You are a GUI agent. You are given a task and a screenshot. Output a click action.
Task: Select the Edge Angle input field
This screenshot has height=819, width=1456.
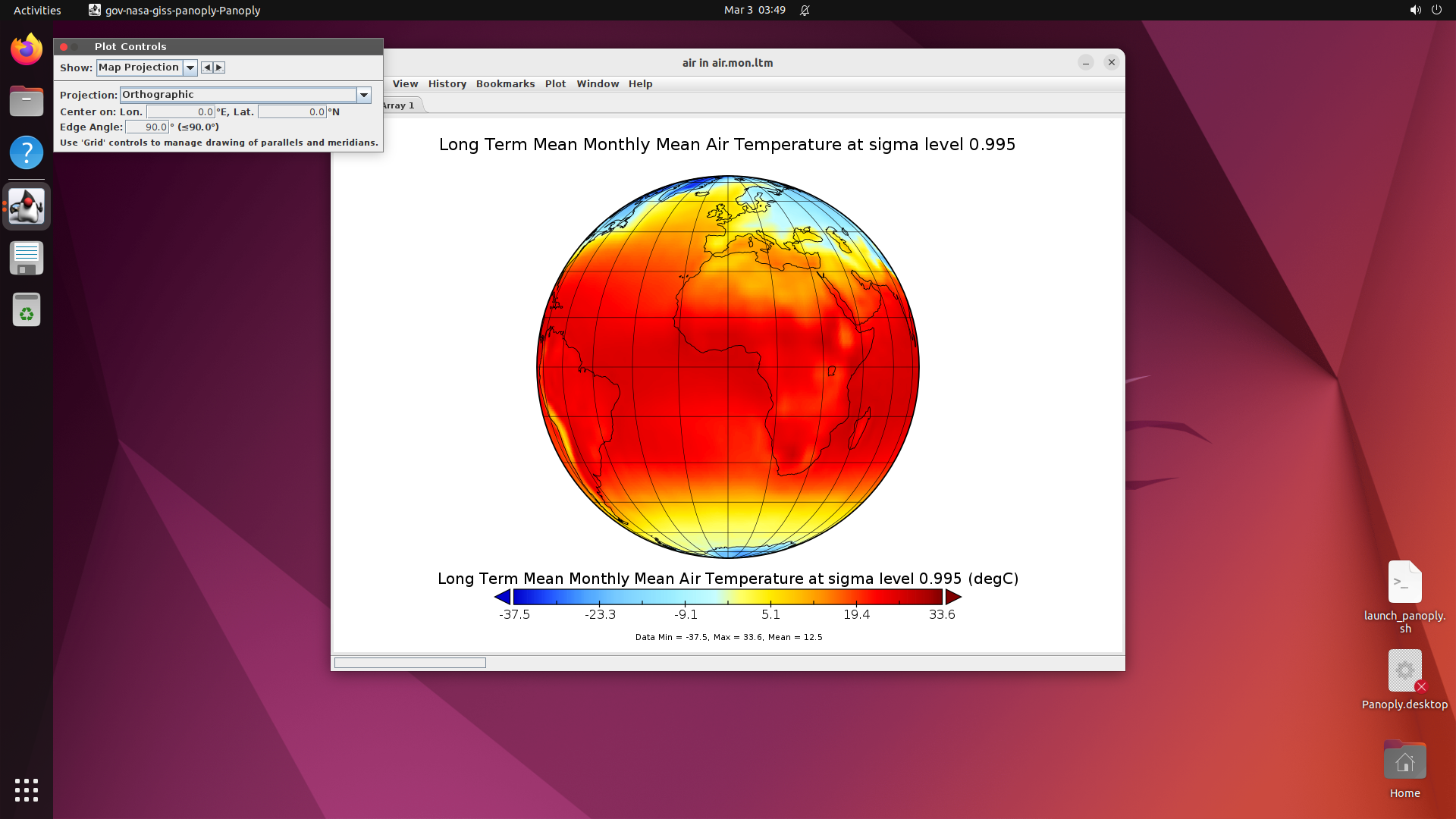click(147, 127)
